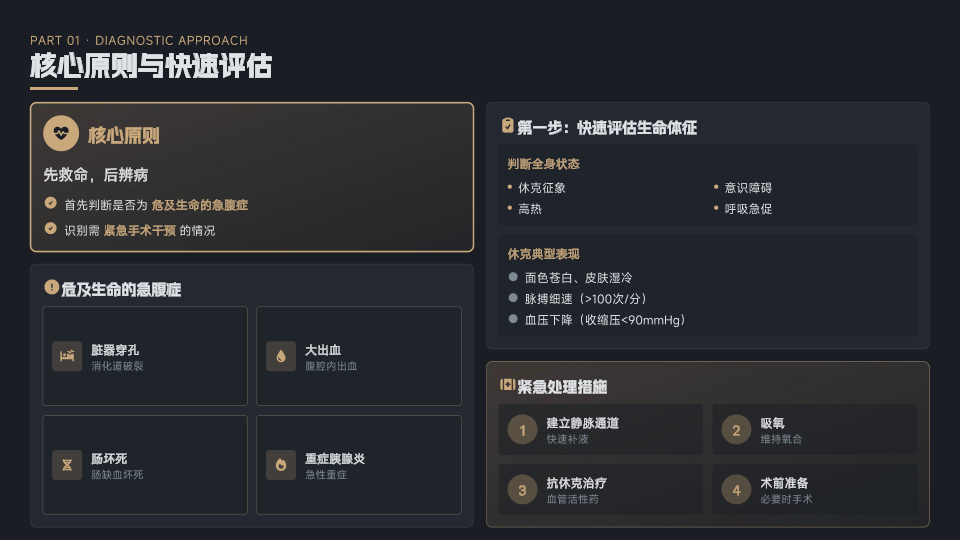960x540 pixels.
Task: Click the checkmark beside 首先判断是否为危及生命的急腹症
Action: 51,204
